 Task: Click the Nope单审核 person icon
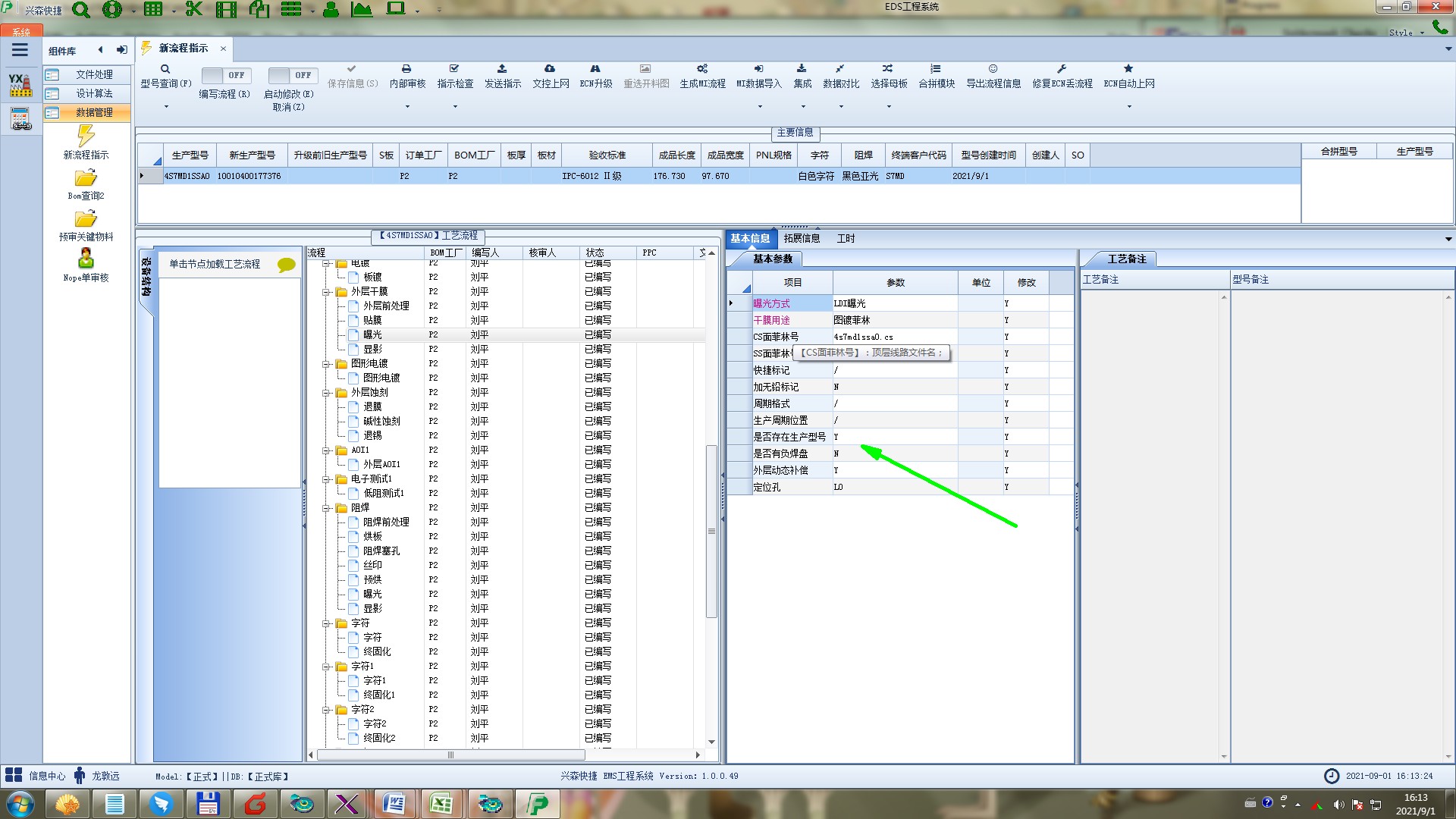[86, 259]
